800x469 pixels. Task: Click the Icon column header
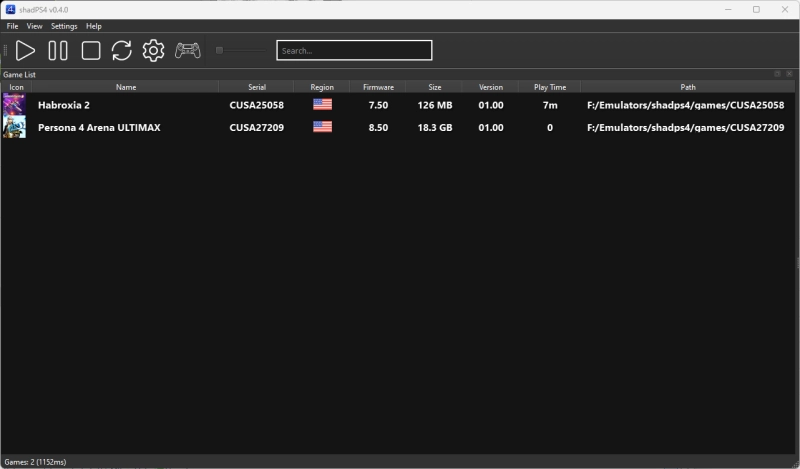point(16,87)
